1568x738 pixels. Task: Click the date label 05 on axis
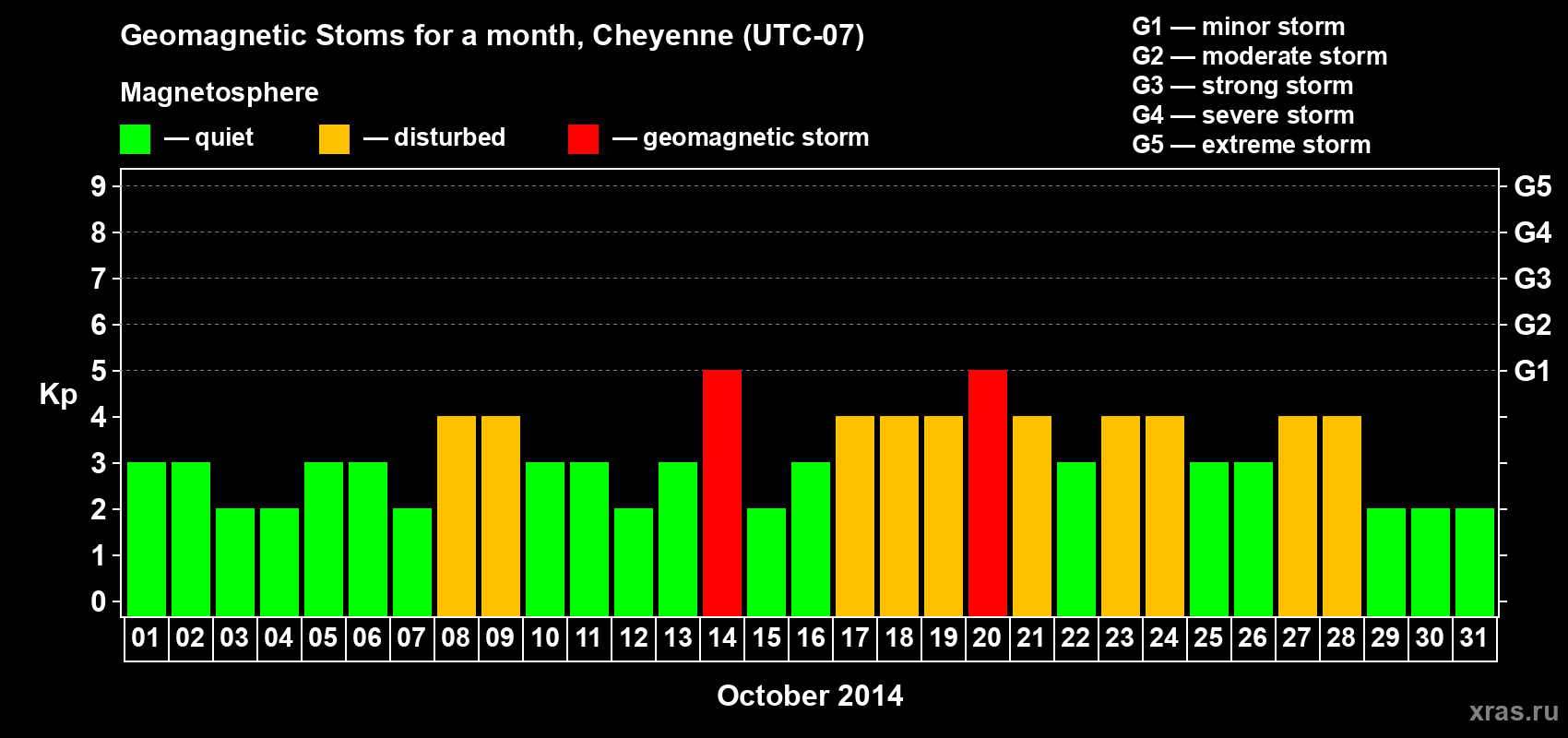pyautogui.click(x=323, y=637)
